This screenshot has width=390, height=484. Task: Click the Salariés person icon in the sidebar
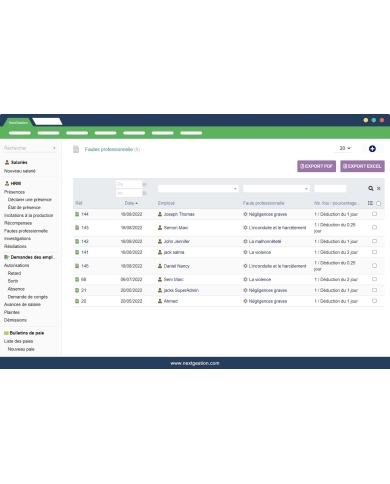(x=7, y=162)
